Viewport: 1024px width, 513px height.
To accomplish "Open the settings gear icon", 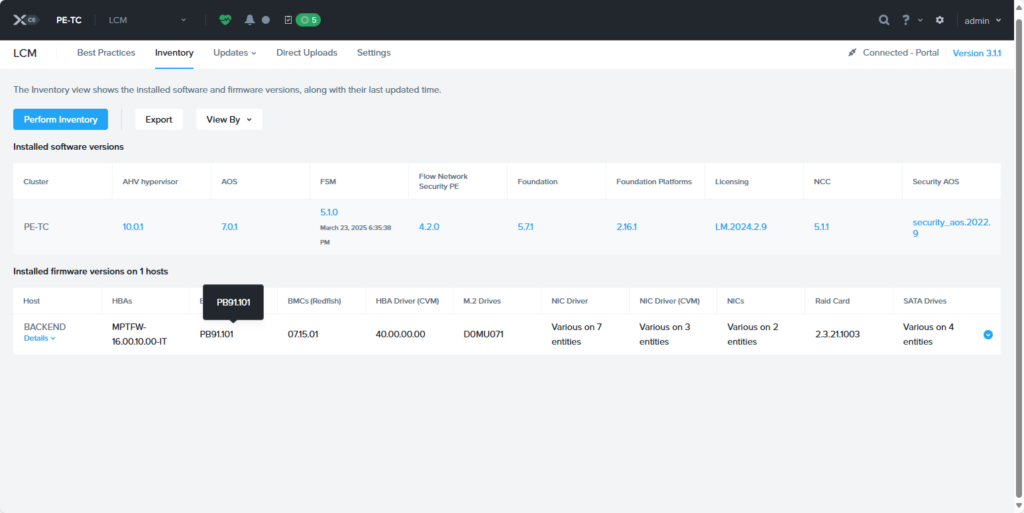I will tap(940, 20).
